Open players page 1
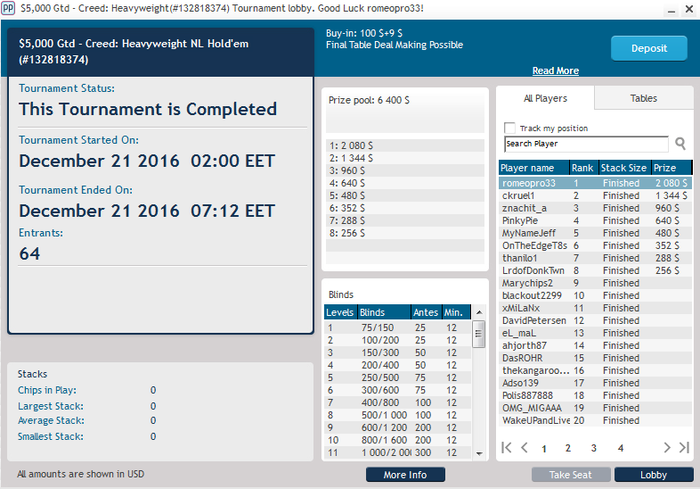Image resolution: width=700 pixels, height=489 pixels. (x=544, y=448)
